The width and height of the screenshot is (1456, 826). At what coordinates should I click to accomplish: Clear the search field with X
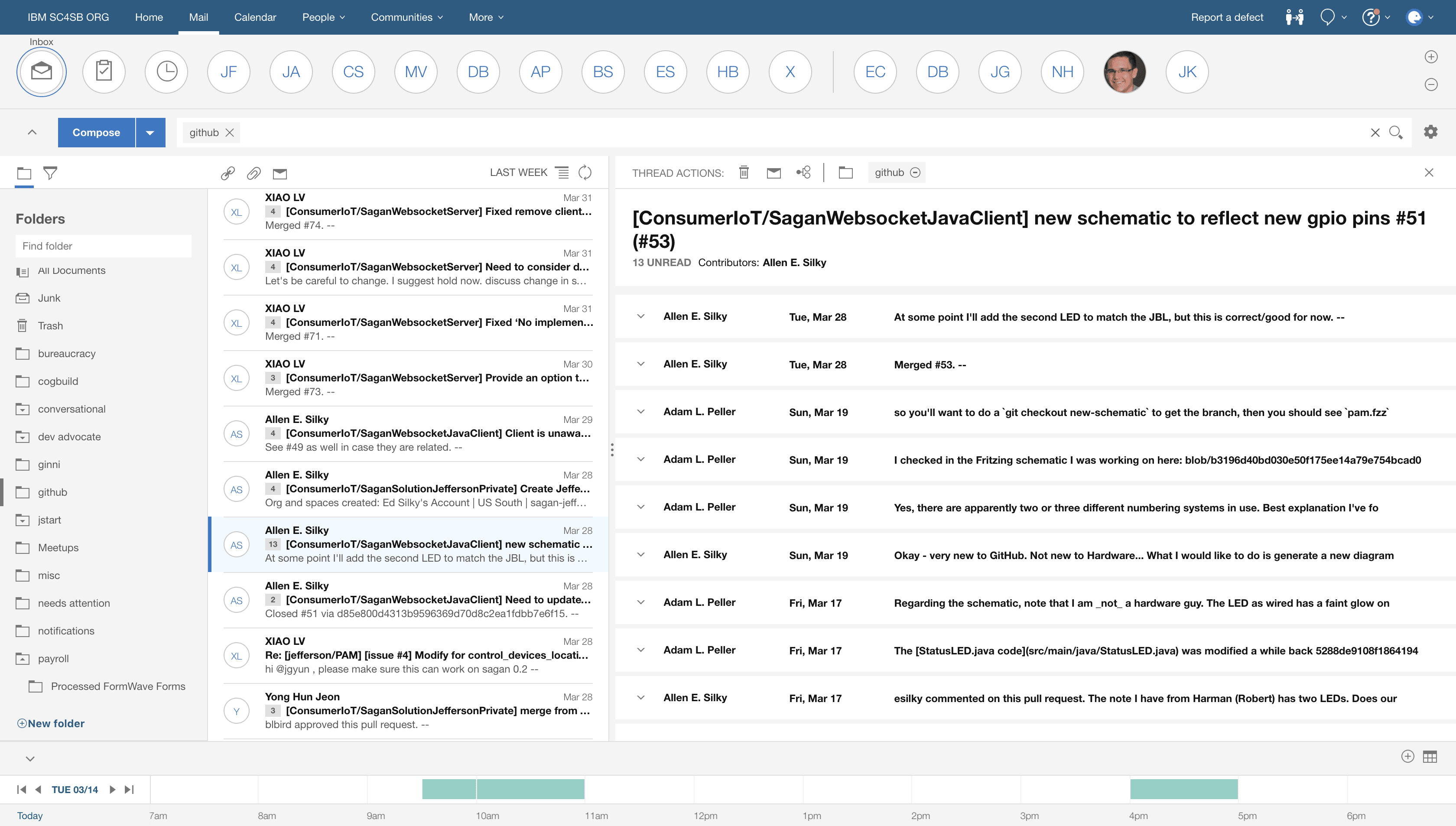click(x=1375, y=133)
